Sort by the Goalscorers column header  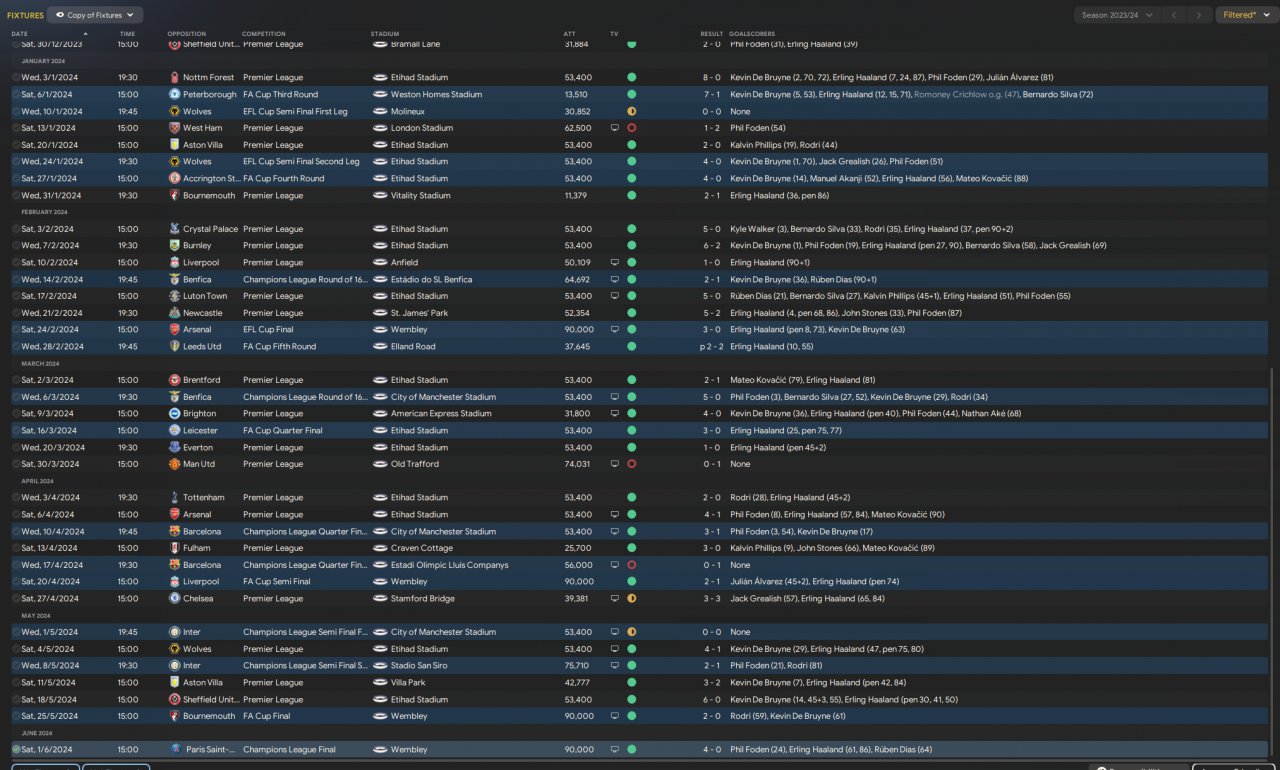[752, 34]
